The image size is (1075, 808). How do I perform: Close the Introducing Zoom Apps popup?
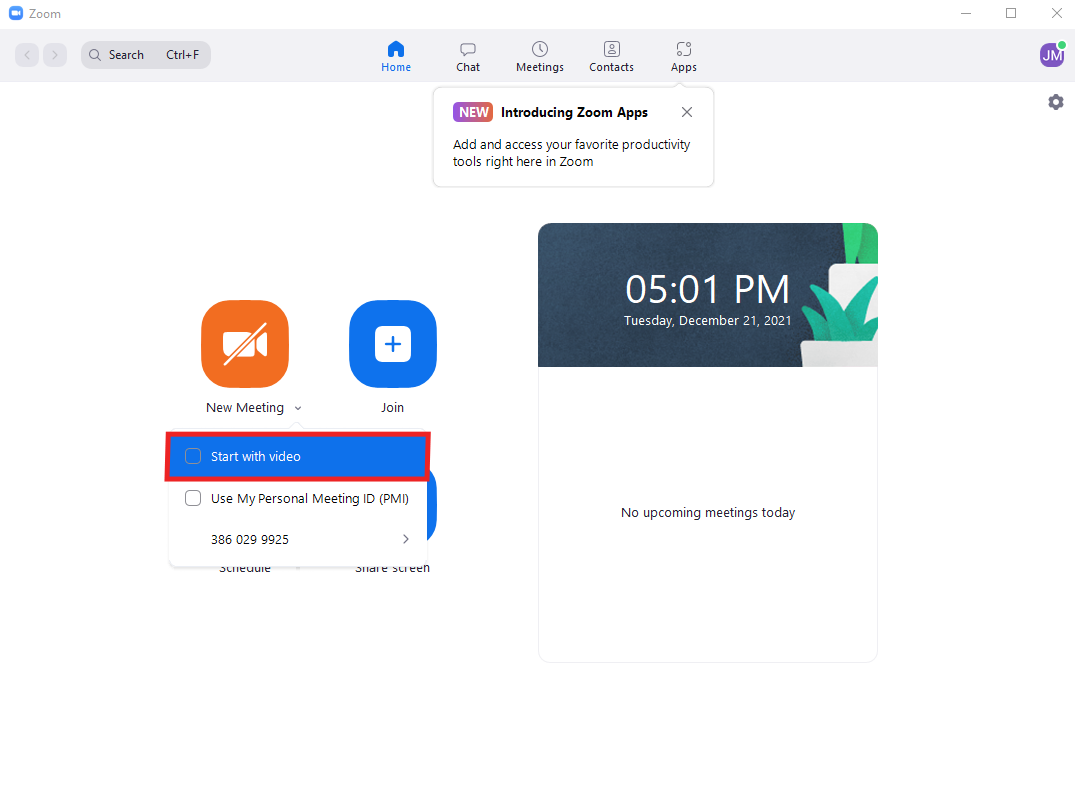point(686,112)
